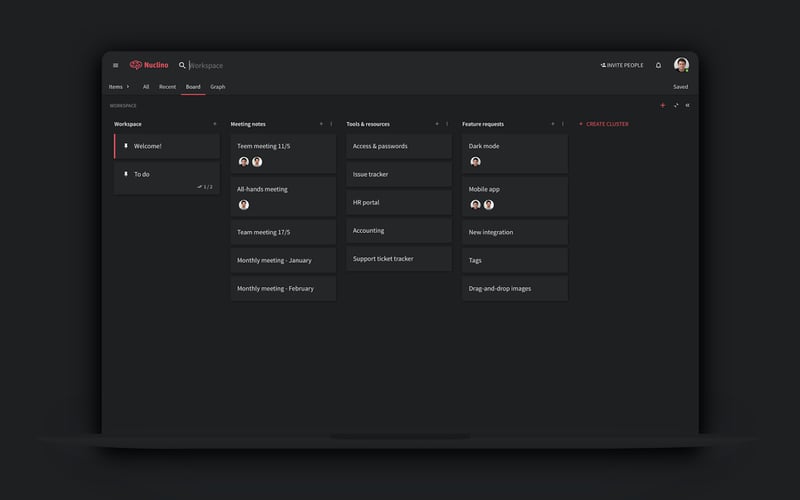
Task: Click first avatar on Team meeting 11/5
Action: coord(244,162)
